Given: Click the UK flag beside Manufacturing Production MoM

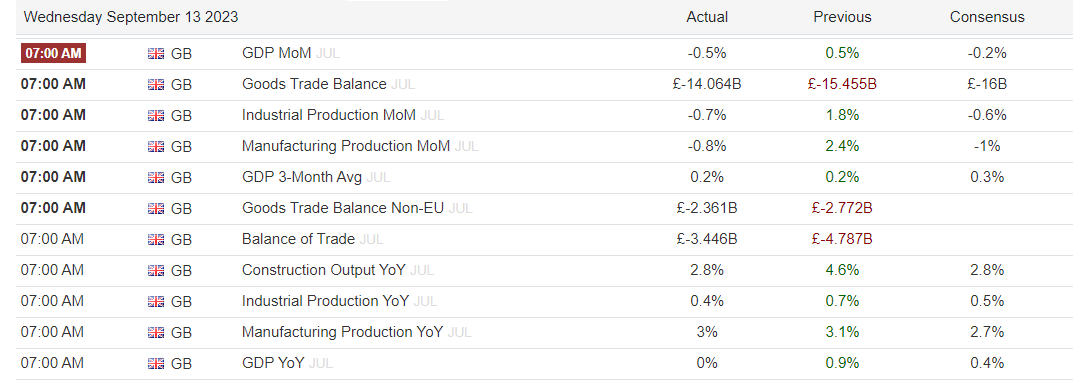Looking at the screenshot, I should coord(156,146).
